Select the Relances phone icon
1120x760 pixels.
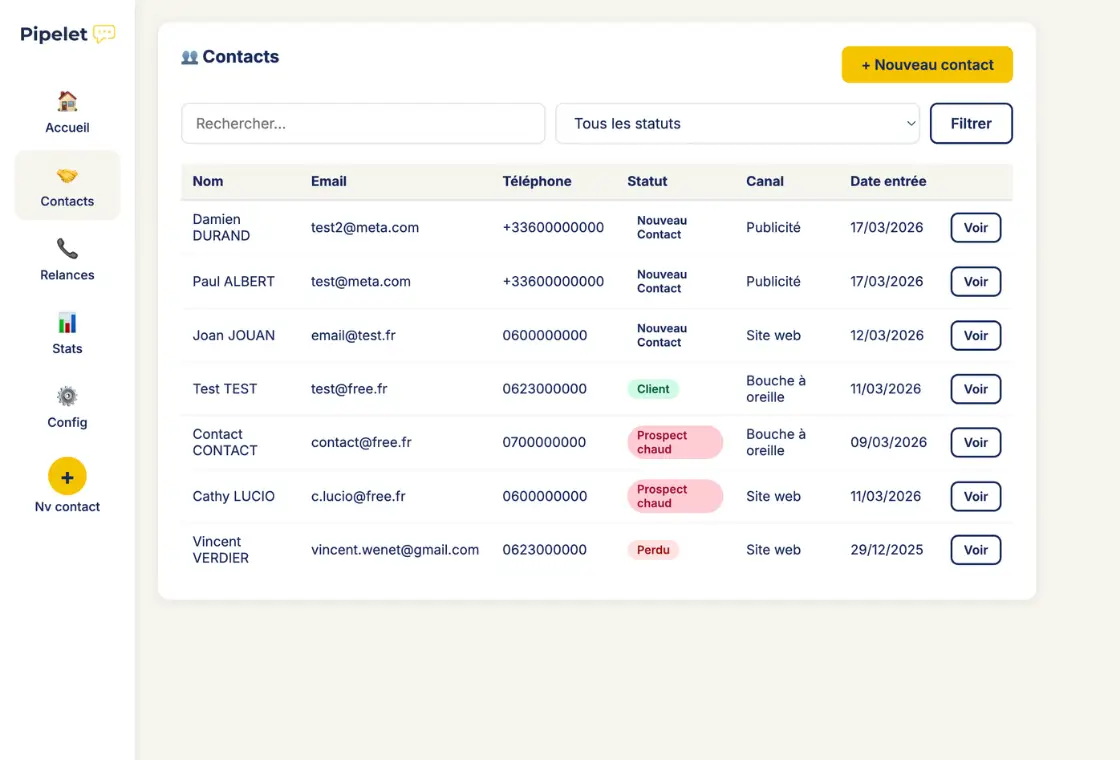[x=66, y=250]
